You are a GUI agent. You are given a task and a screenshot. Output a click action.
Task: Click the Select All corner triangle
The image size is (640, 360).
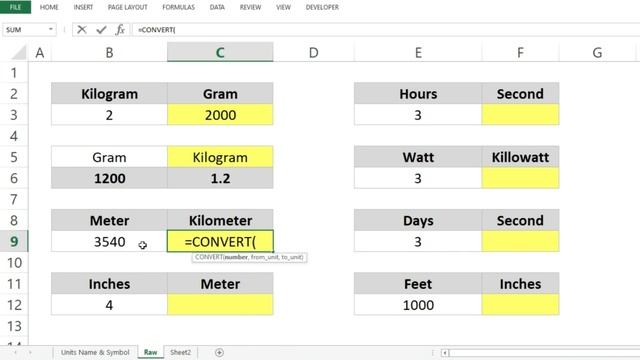pos(19,53)
